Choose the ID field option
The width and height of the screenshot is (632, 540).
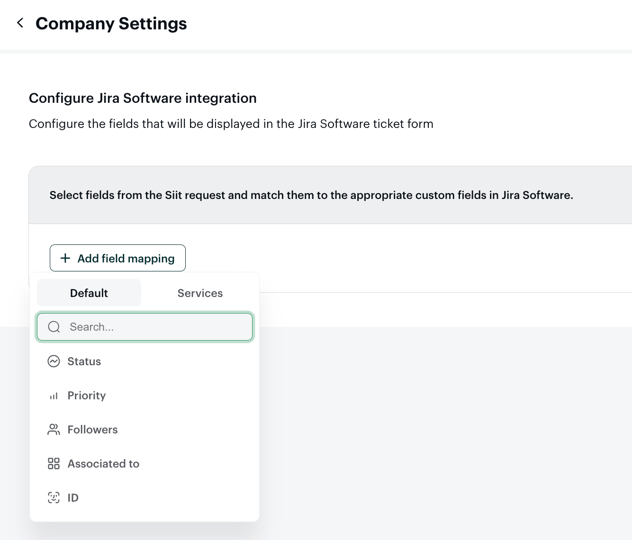pyautogui.click(x=73, y=498)
